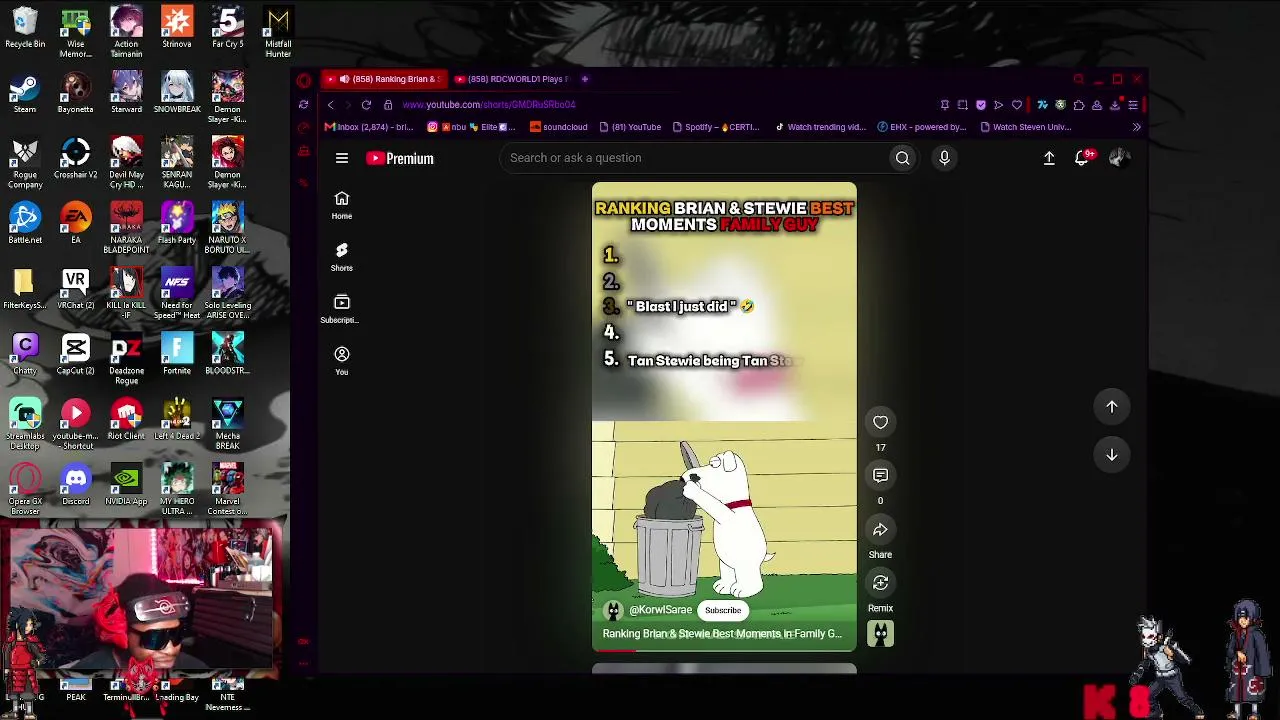Open NVIDIA App desktop shortcut
Viewport: 1280px width, 720px height.
(126, 485)
